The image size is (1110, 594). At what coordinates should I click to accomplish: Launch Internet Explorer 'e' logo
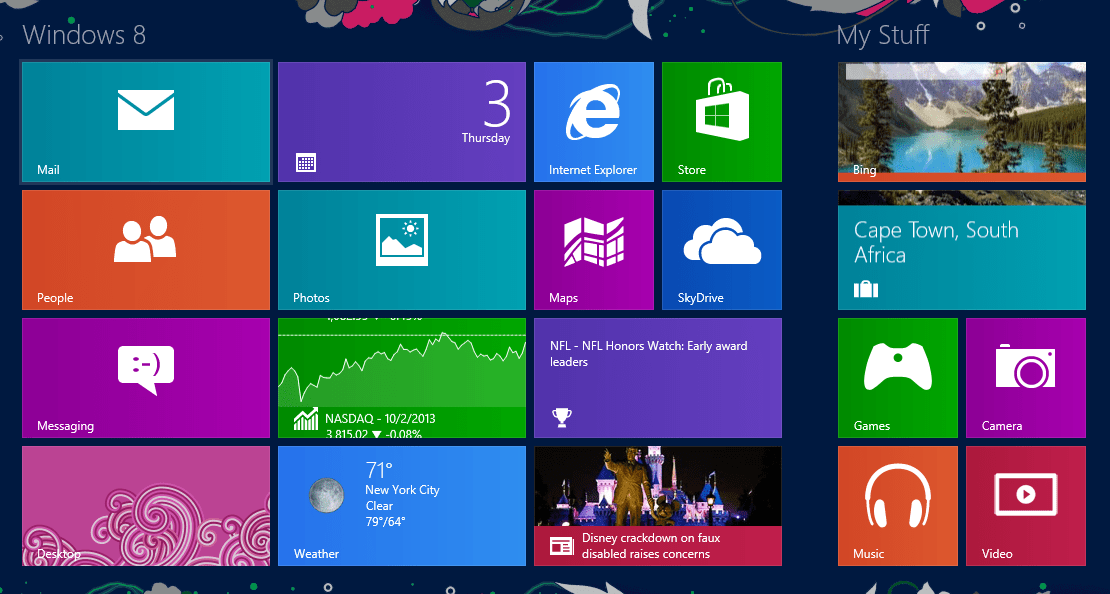coord(593,111)
